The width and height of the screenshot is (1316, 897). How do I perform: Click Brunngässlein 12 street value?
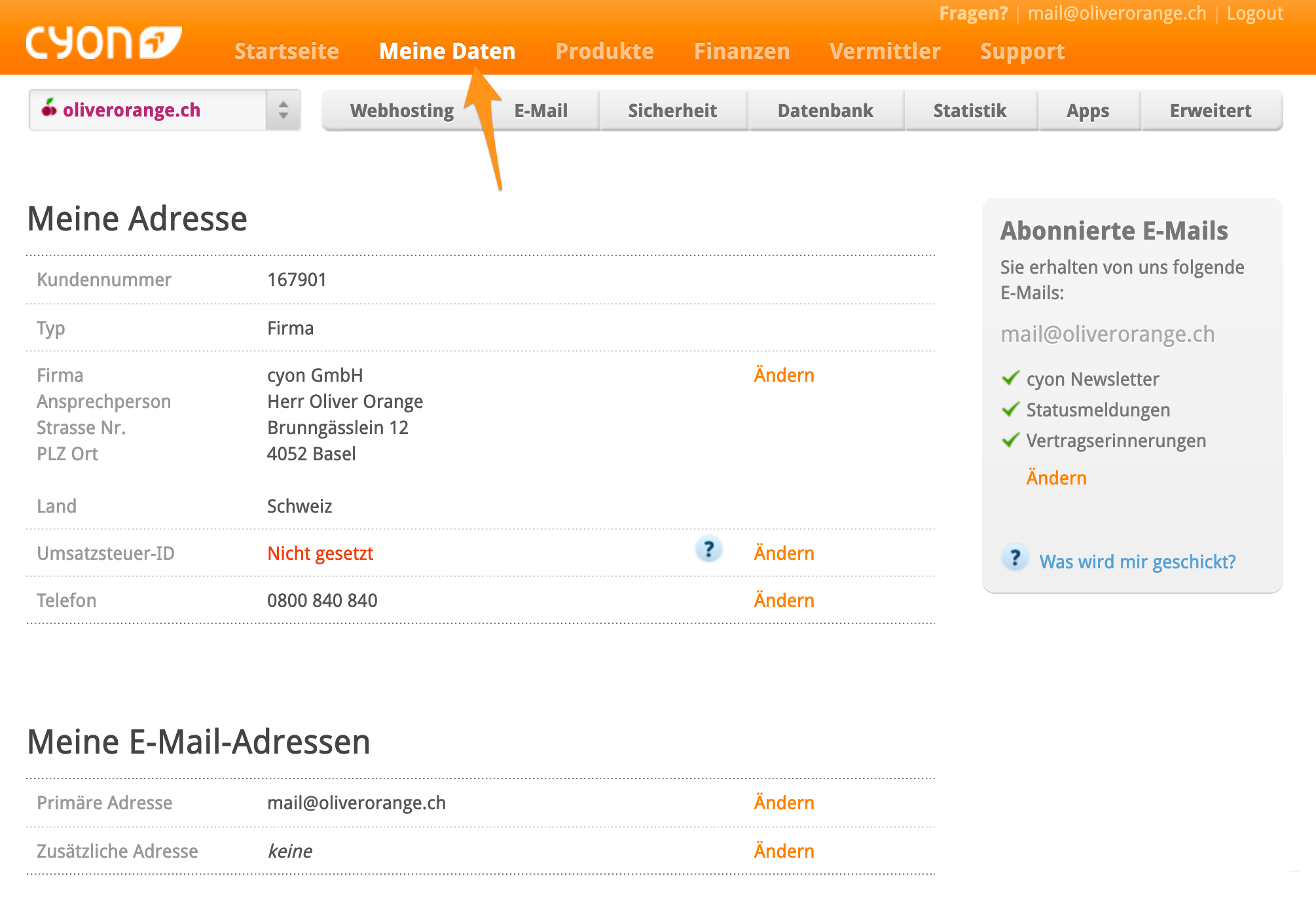(x=338, y=428)
